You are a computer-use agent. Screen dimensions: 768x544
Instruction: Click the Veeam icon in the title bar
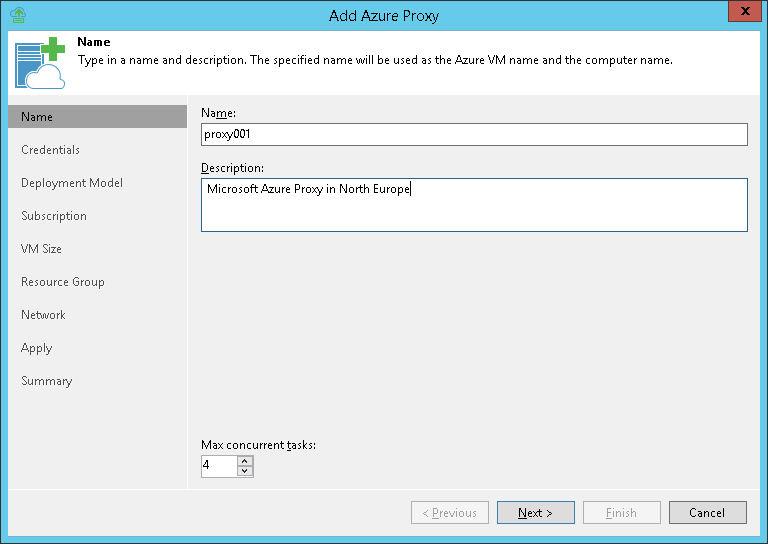[17, 15]
